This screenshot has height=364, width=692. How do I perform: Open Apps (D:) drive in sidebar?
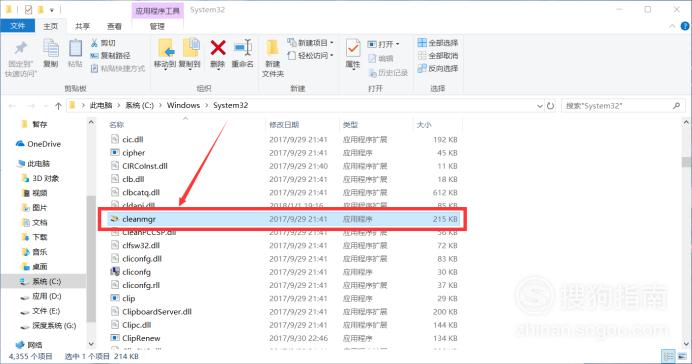click(x=41, y=296)
